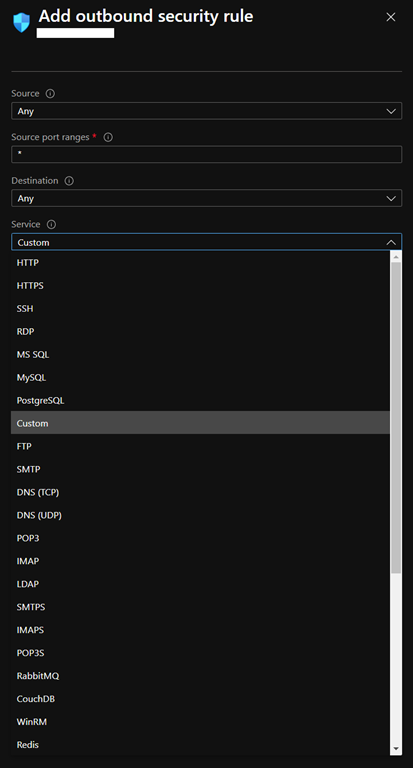Close the Add outbound security rule panel
This screenshot has width=413, height=768.
click(391, 17)
